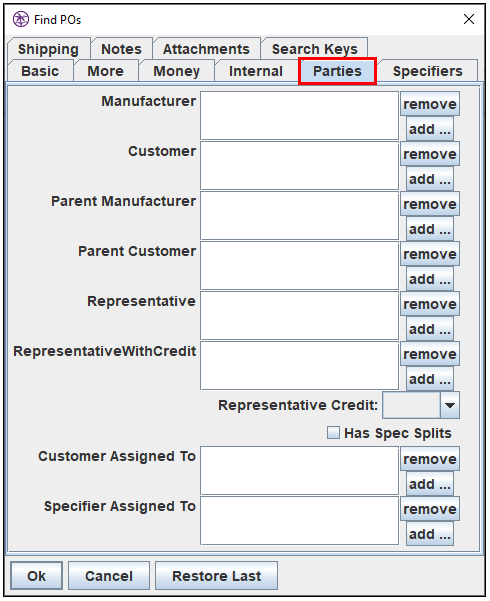This screenshot has width=490, height=601.
Task: Click the Restore Last button
Action: [x=216, y=576]
